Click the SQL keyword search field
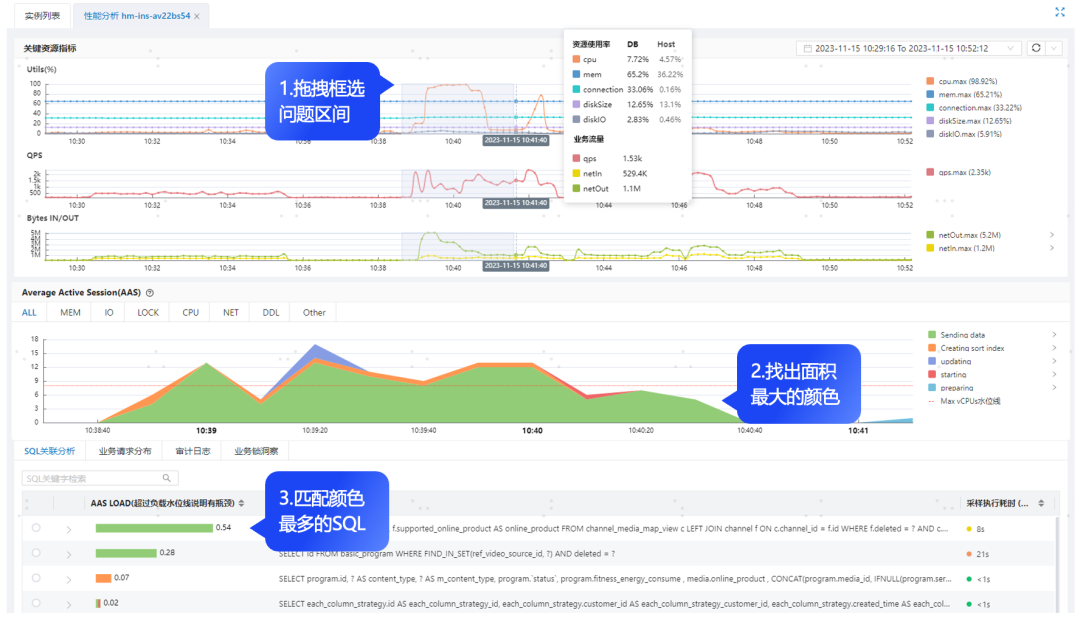 point(100,478)
